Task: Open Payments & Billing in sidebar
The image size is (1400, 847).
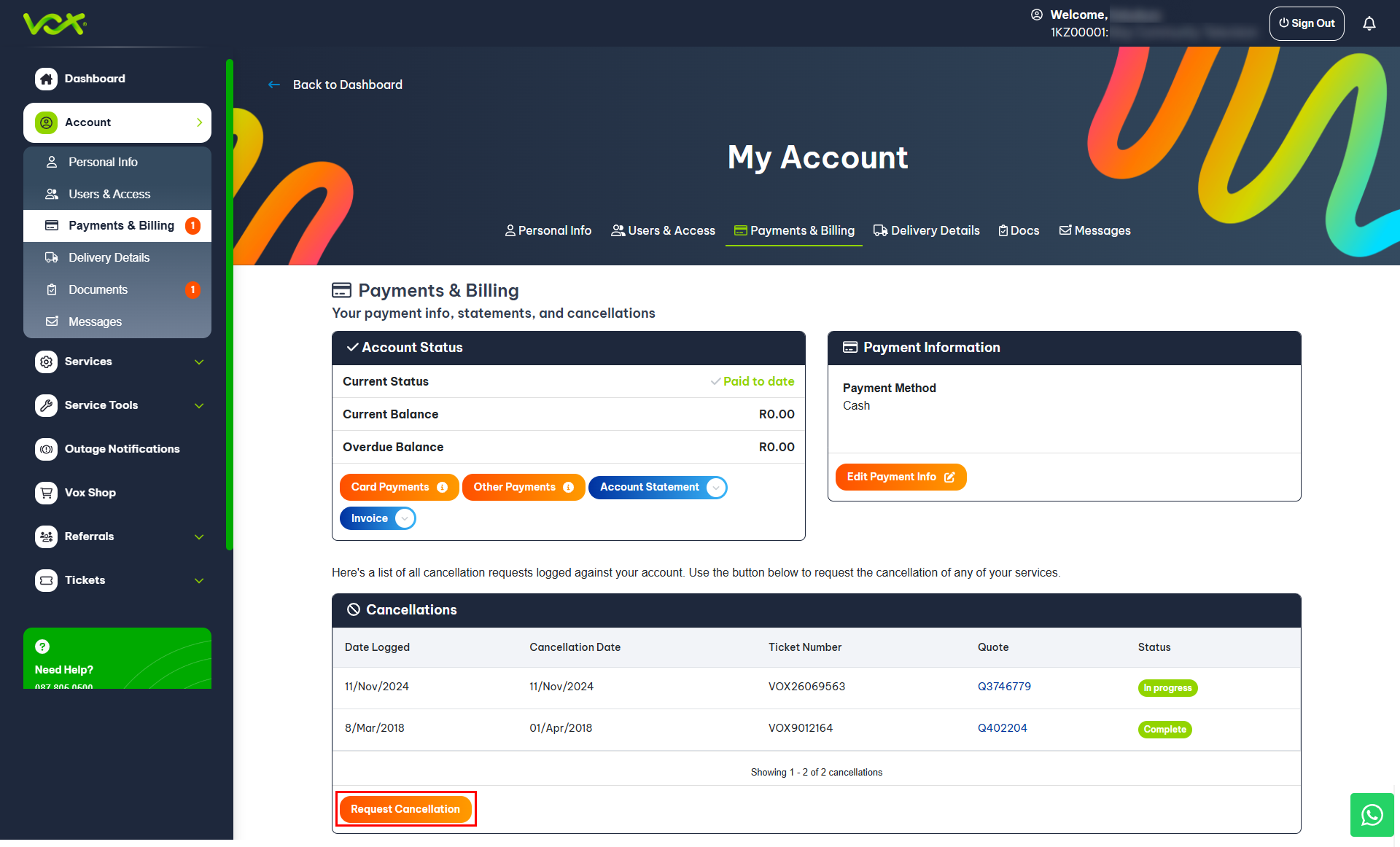Action: coord(117,226)
